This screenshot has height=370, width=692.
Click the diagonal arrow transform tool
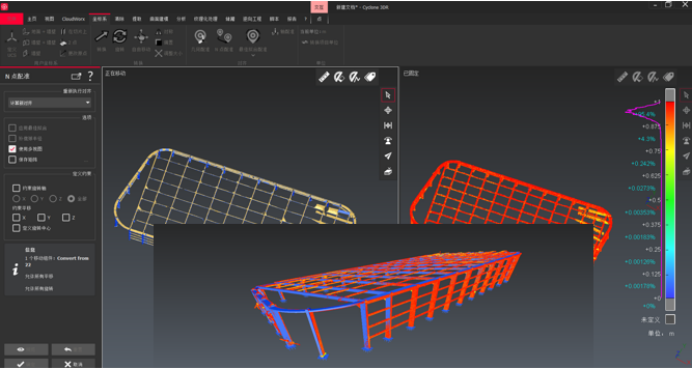(x=102, y=36)
